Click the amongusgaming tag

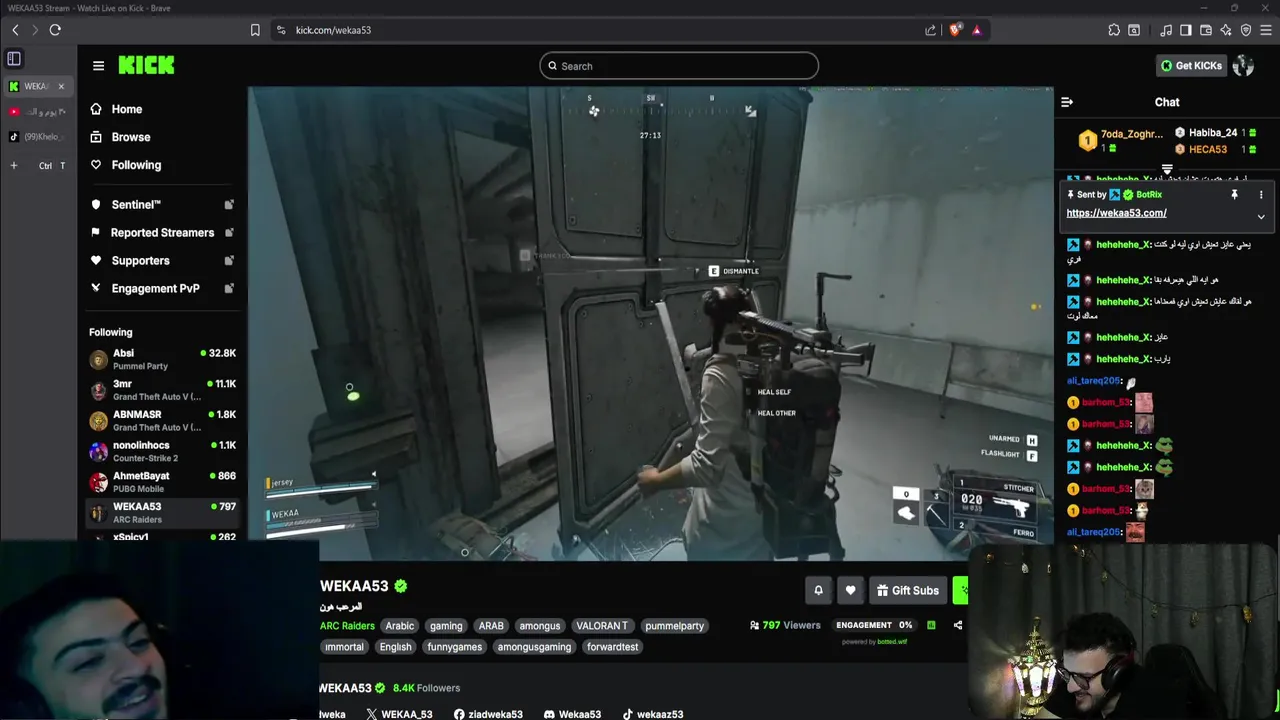point(534,647)
